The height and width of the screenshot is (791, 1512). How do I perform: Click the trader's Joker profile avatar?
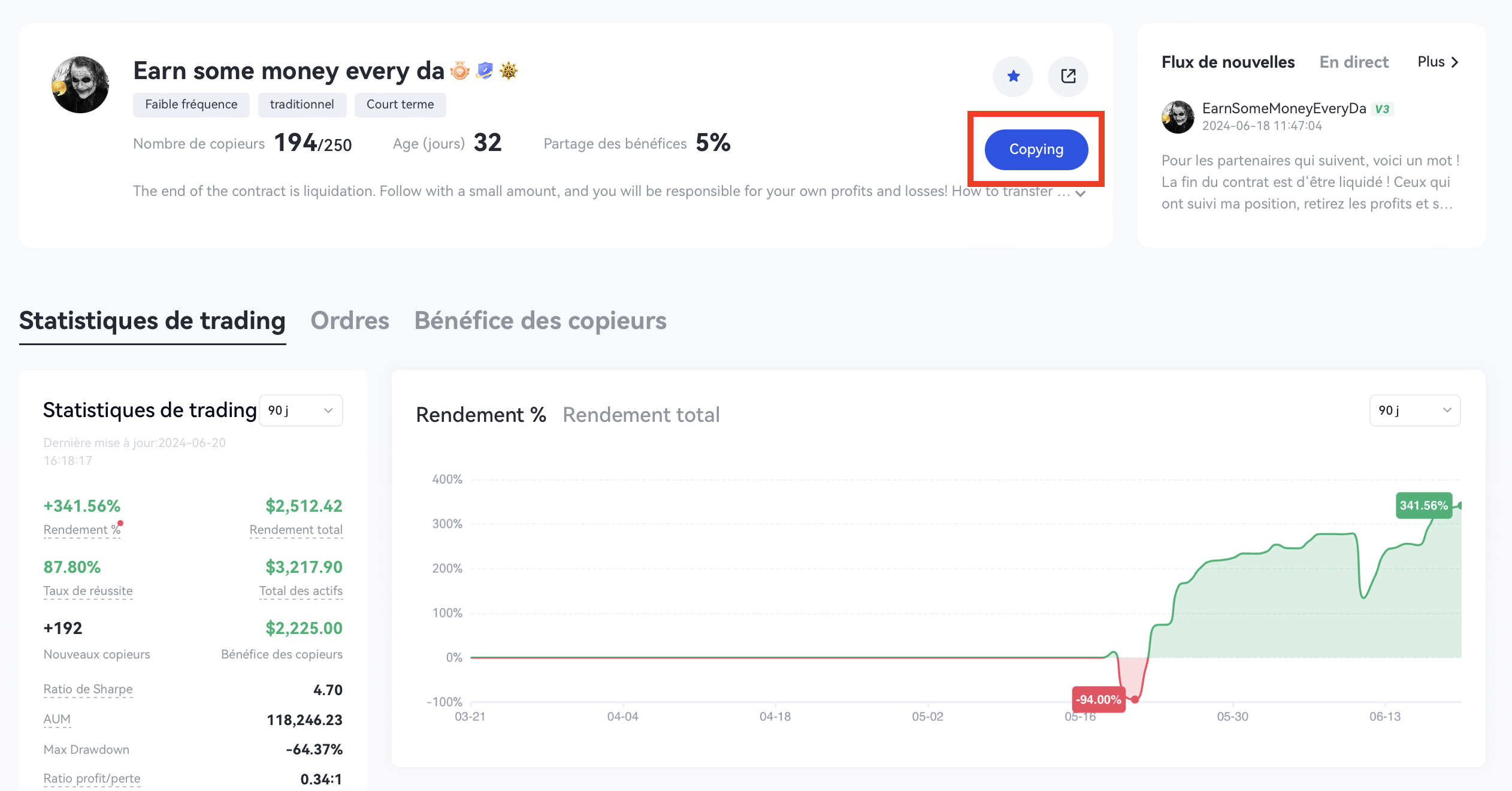pyautogui.click(x=80, y=84)
